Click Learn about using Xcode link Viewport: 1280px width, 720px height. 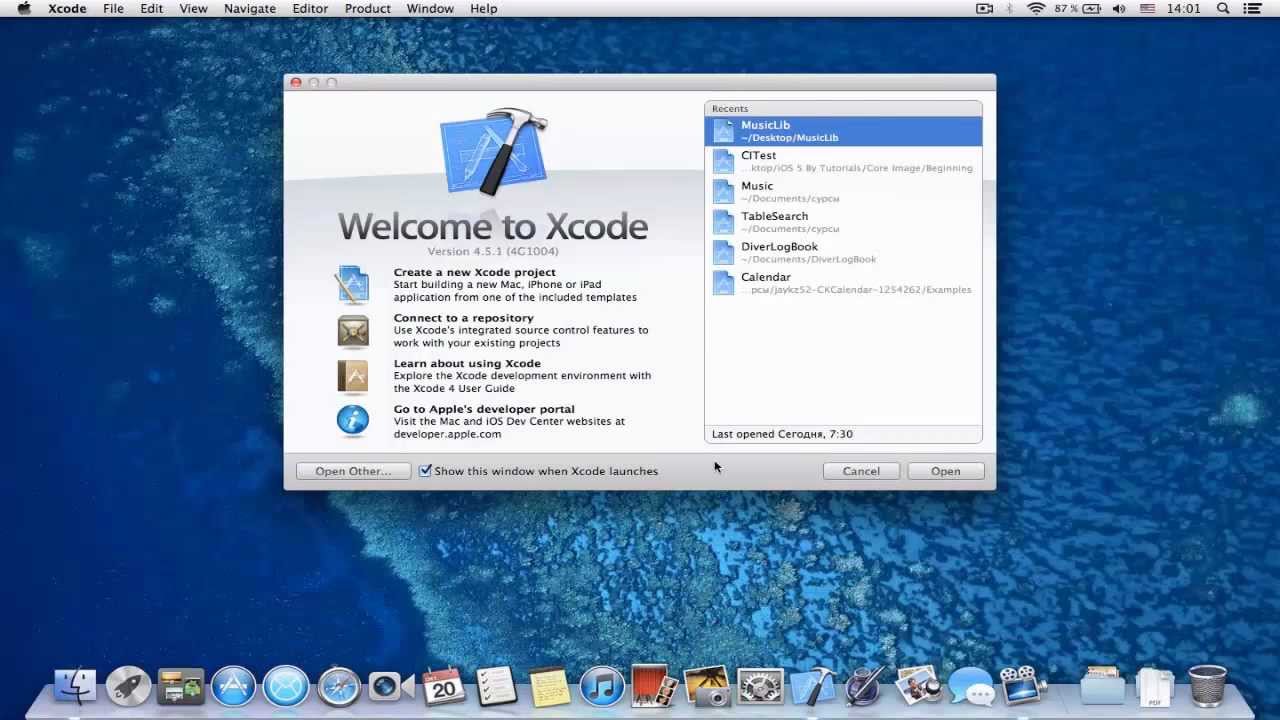coord(467,364)
